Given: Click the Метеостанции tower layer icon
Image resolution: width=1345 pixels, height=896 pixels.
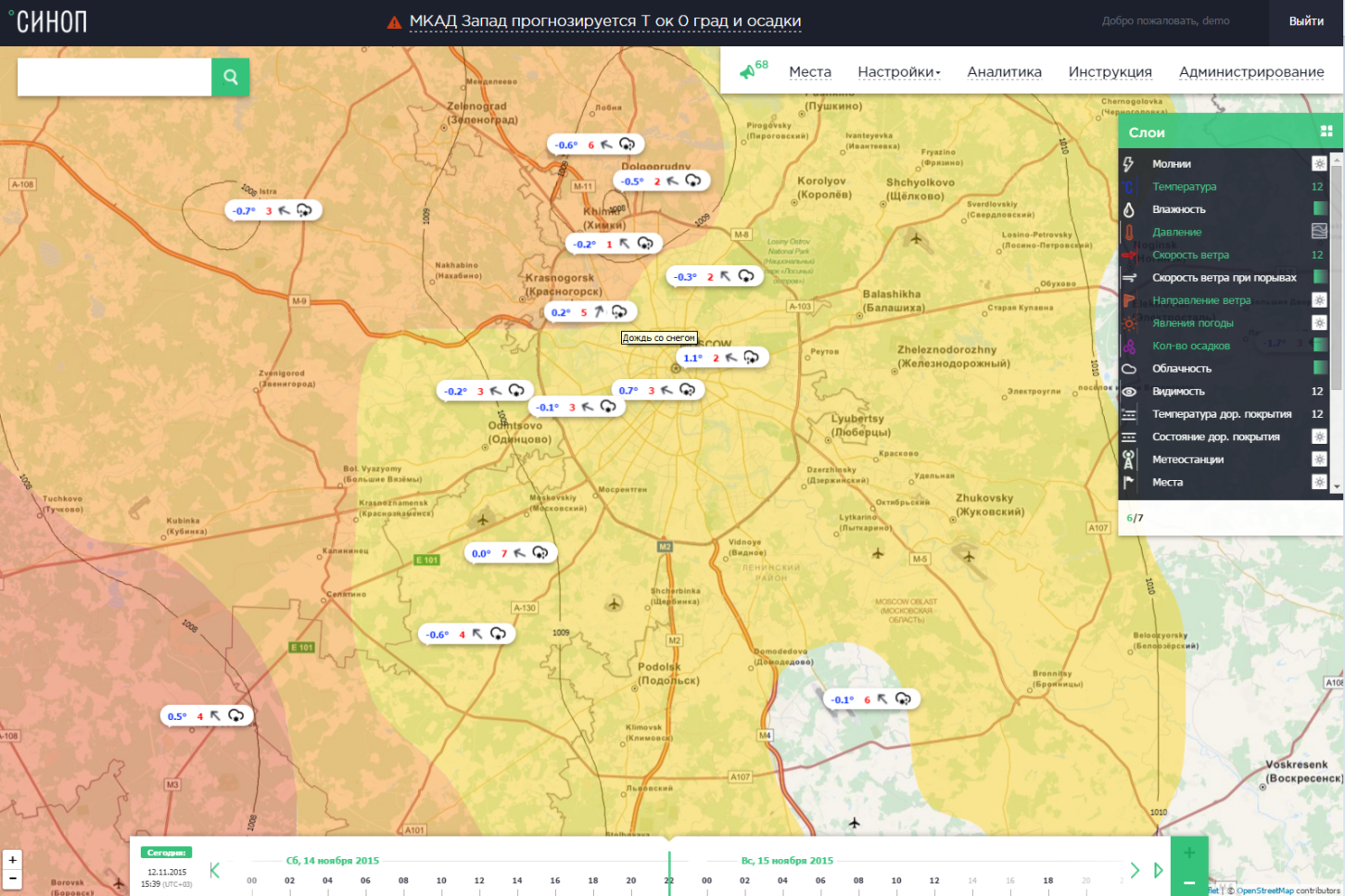Looking at the screenshot, I should click(x=1128, y=460).
